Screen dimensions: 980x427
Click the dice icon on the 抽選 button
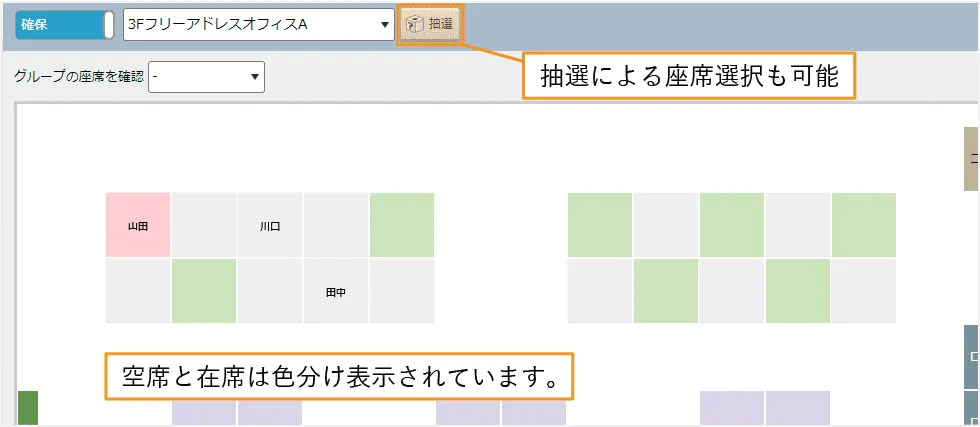click(413, 24)
